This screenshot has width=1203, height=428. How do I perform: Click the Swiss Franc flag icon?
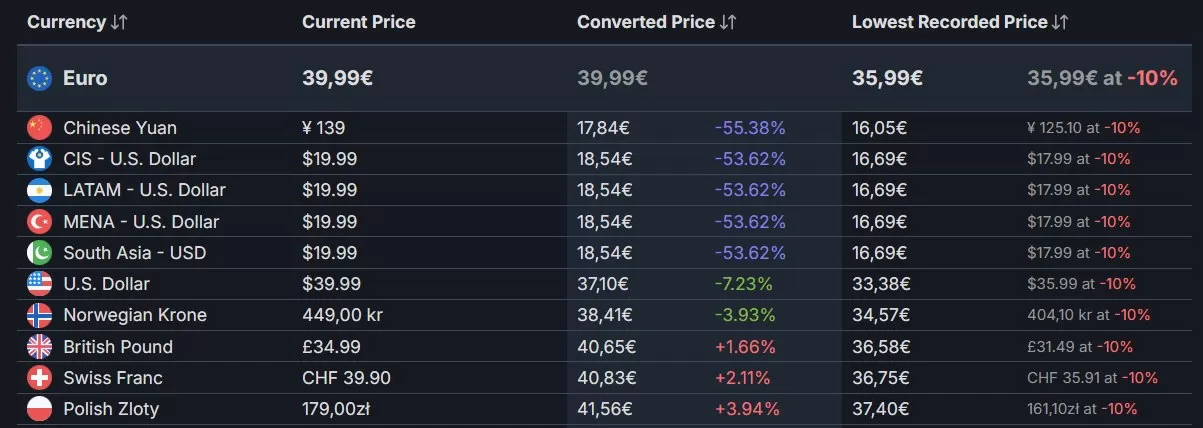[39, 378]
